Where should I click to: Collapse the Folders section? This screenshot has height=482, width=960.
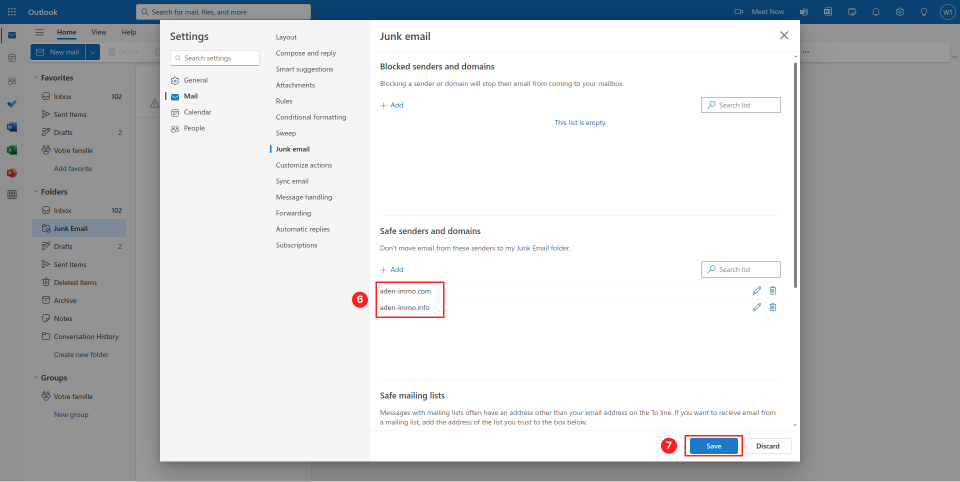(36, 192)
